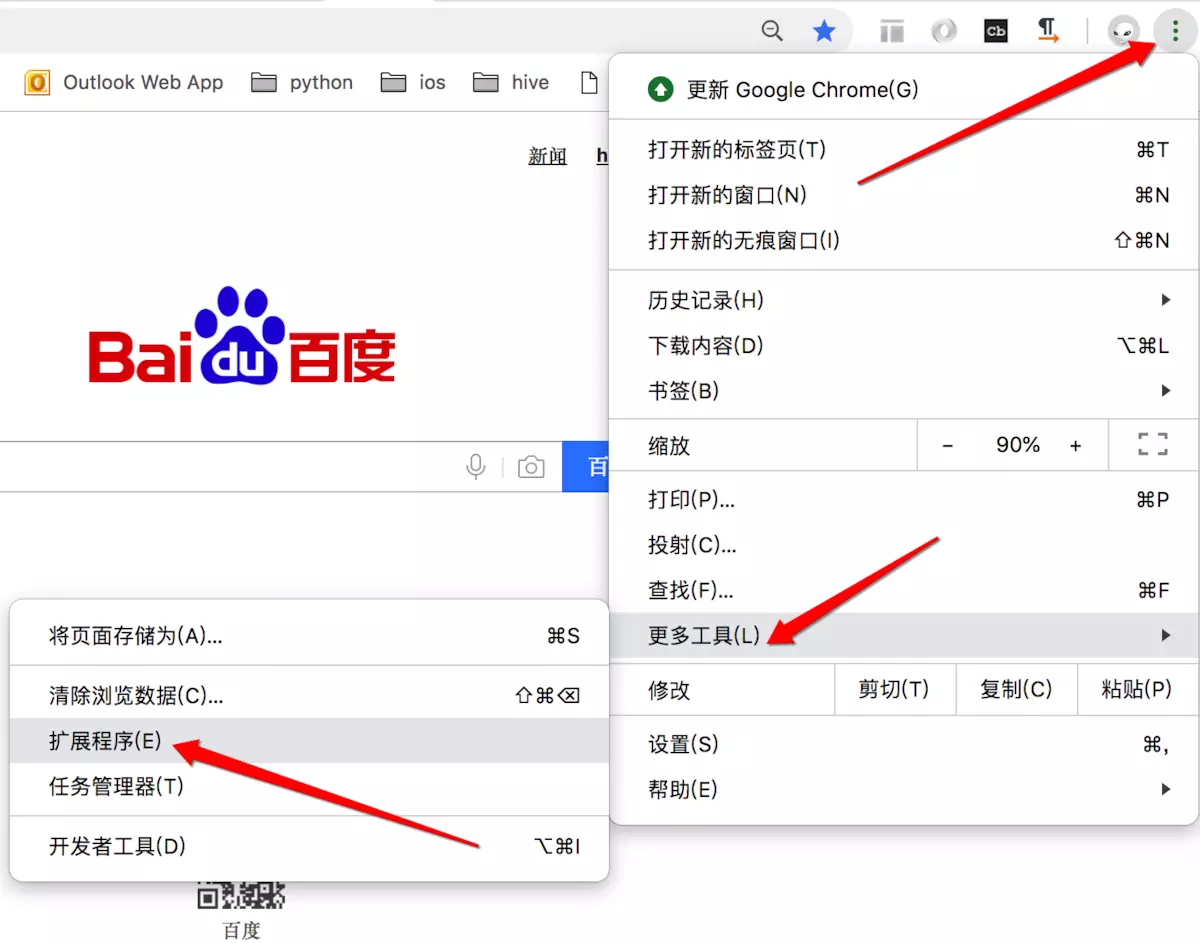The width and height of the screenshot is (1200, 943).
Task: Select 将页面存储为(A)... in submenu
Action: pyautogui.click(x=309, y=636)
